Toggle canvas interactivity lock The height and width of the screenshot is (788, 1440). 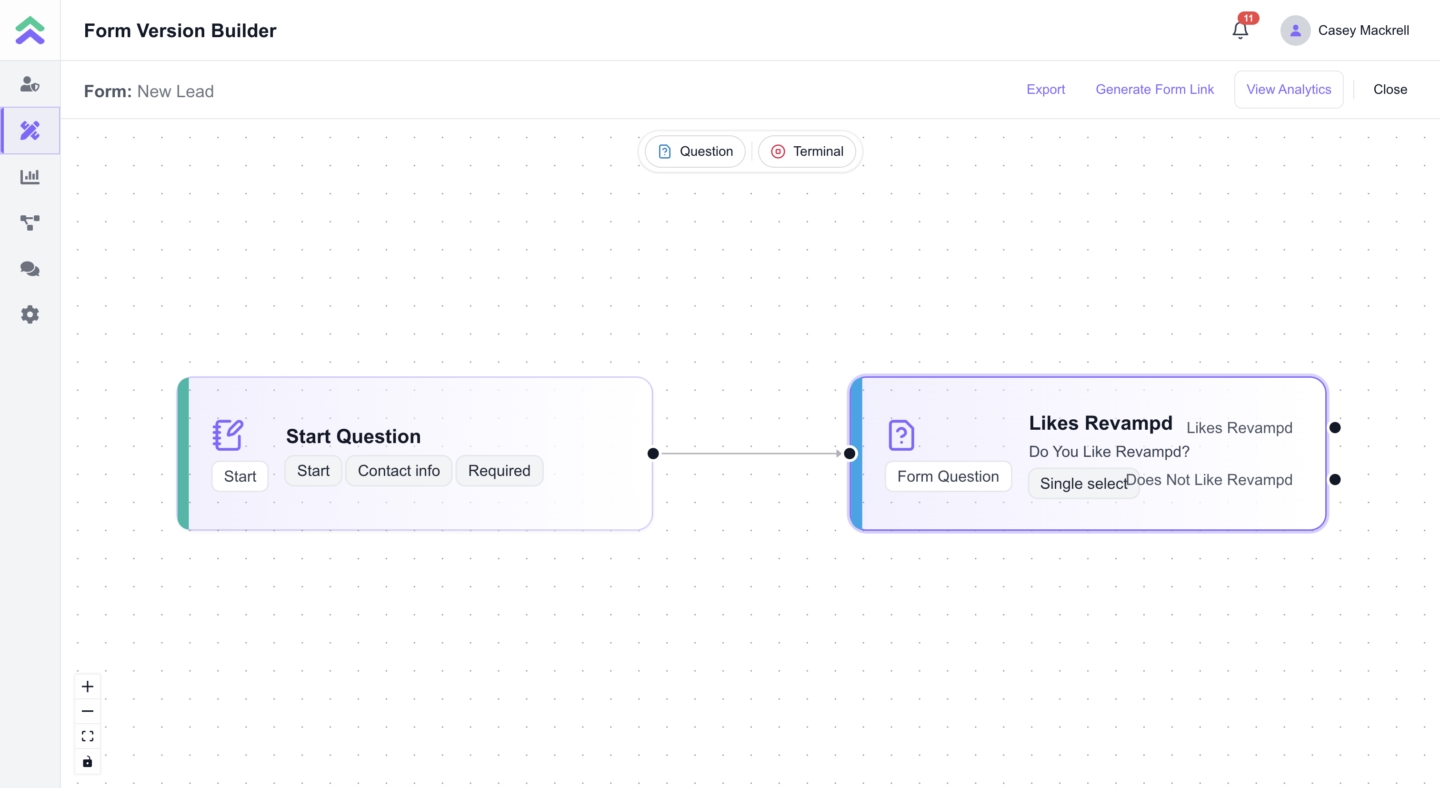tap(88, 762)
